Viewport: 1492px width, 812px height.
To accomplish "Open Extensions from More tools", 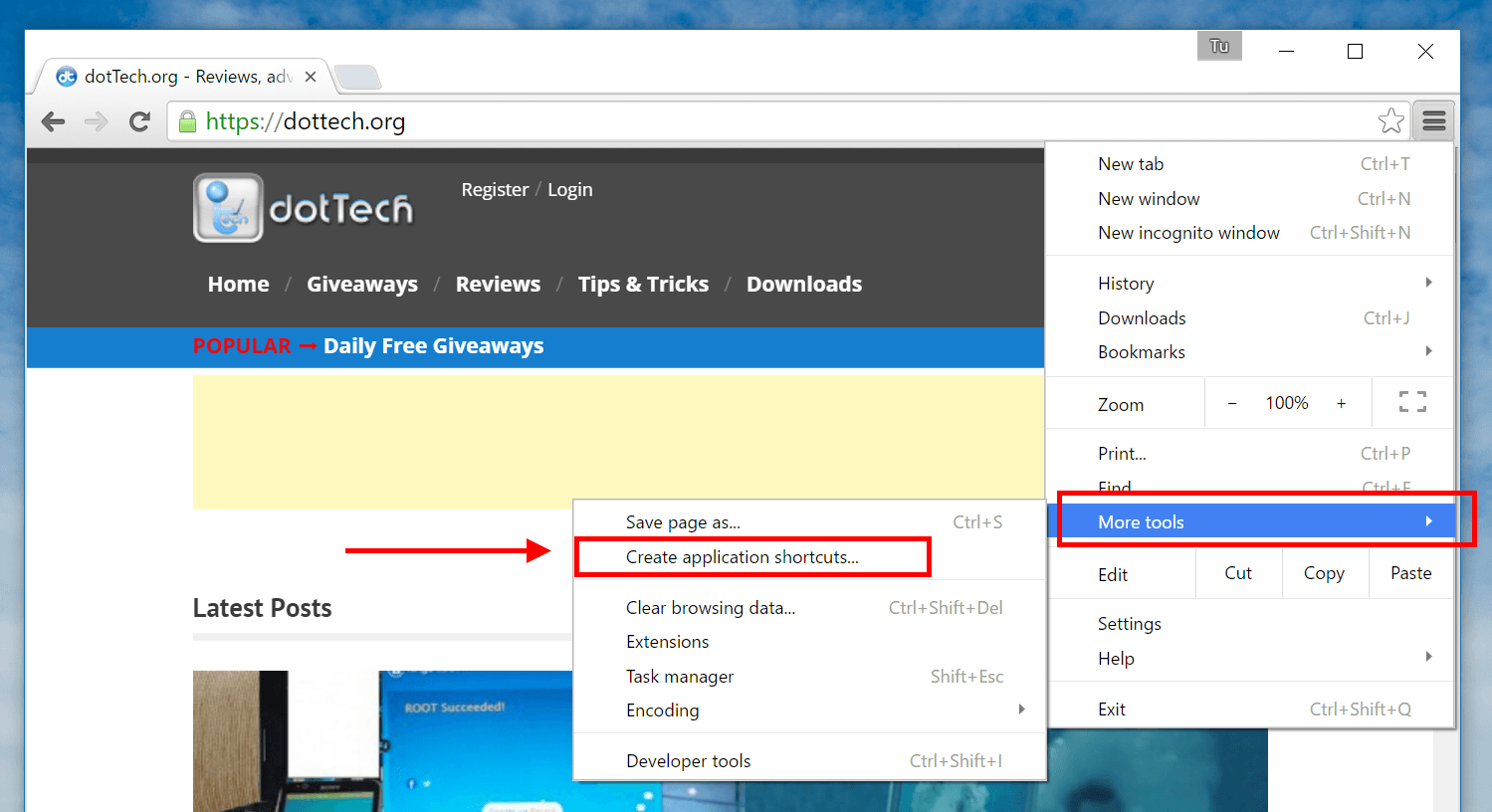I will [809, 642].
